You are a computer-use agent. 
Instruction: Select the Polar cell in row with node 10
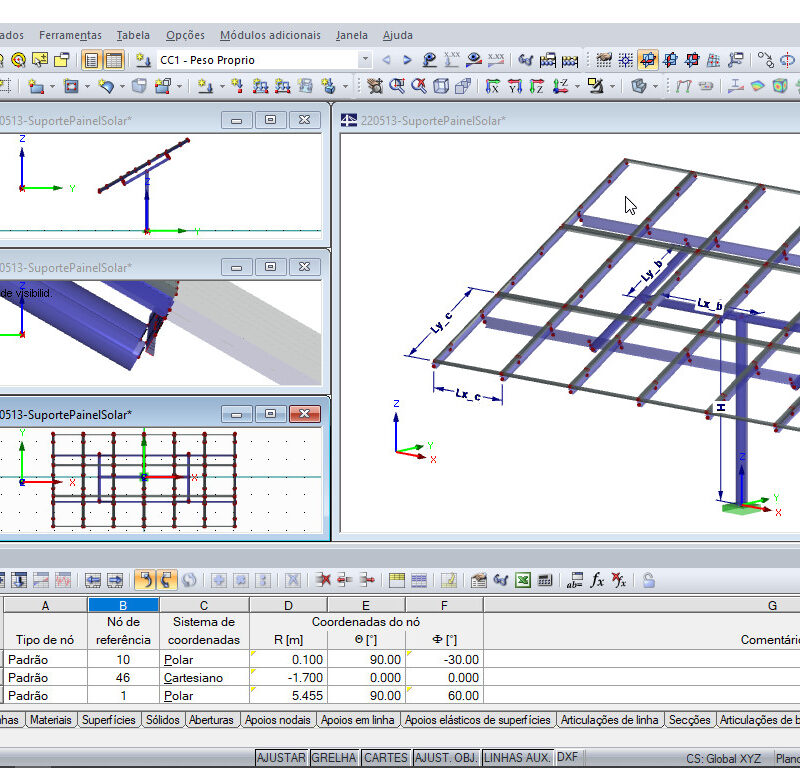204,660
